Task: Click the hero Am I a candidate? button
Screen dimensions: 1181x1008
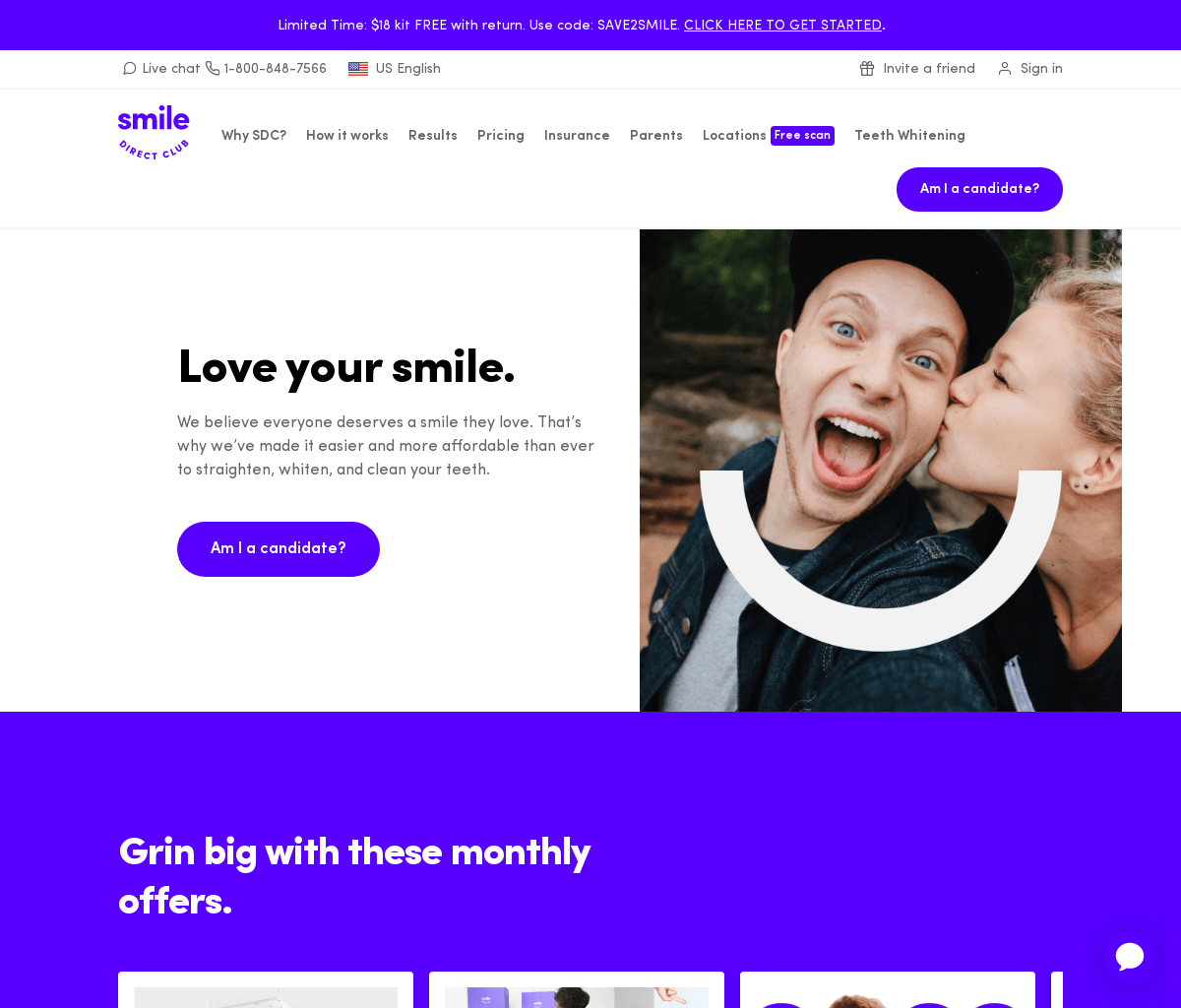Action: click(x=279, y=549)
